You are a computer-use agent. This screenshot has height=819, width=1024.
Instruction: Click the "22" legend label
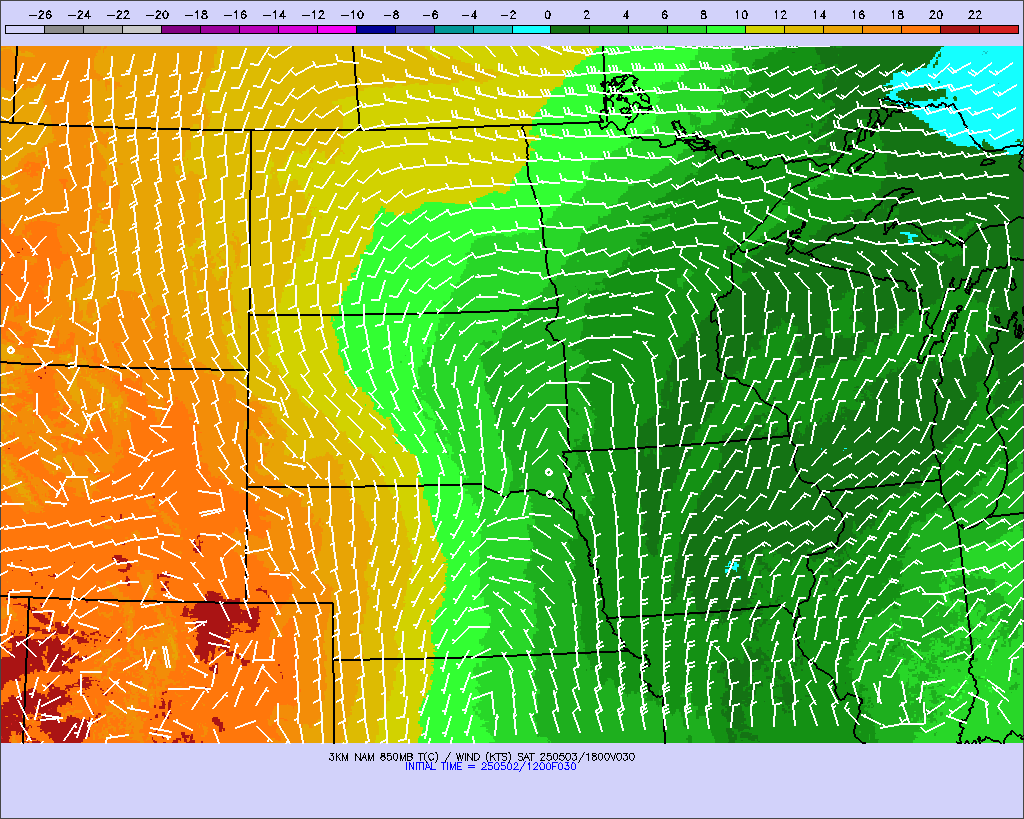tap(975, 14)
